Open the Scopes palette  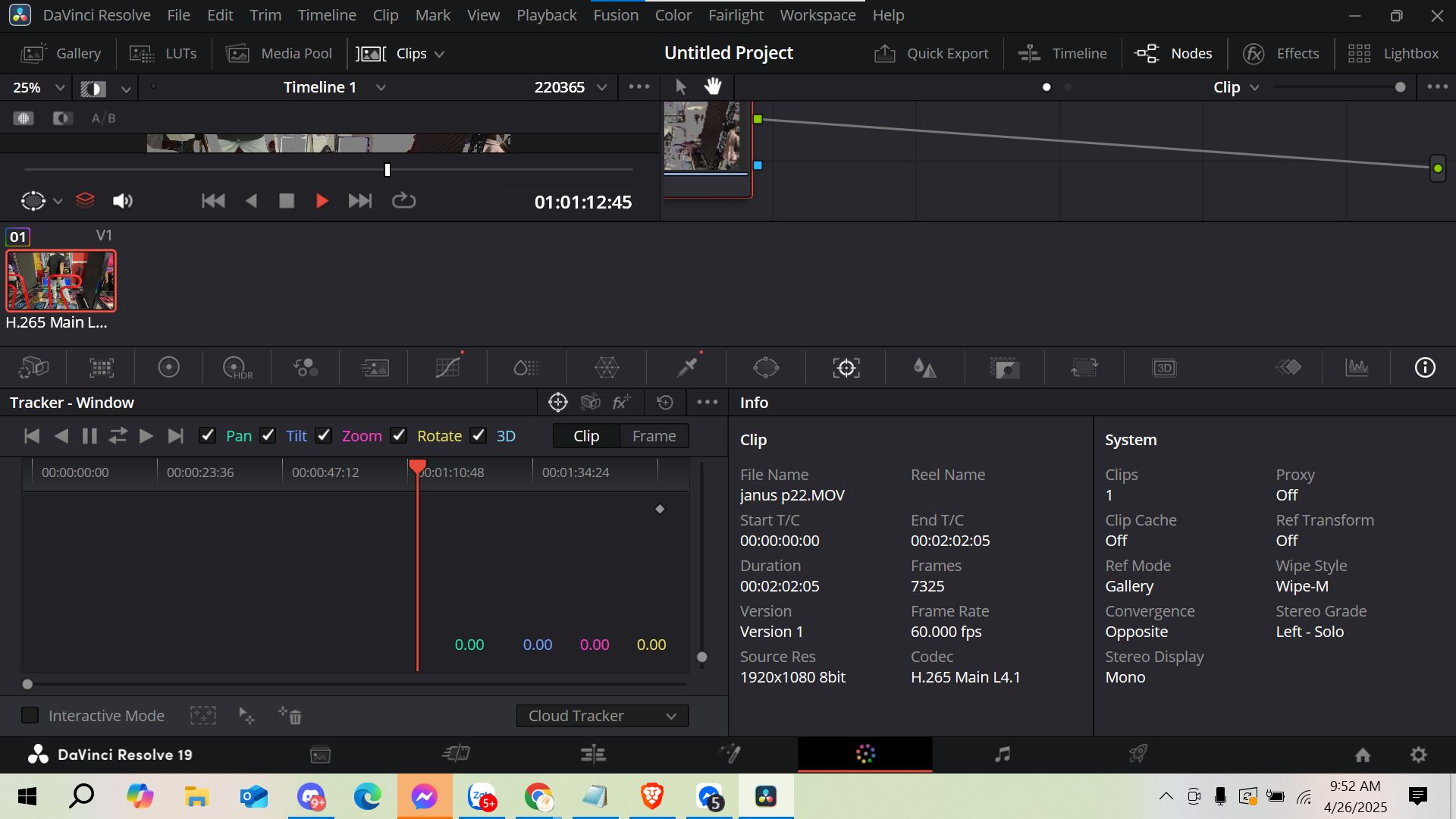point(1357,368)
